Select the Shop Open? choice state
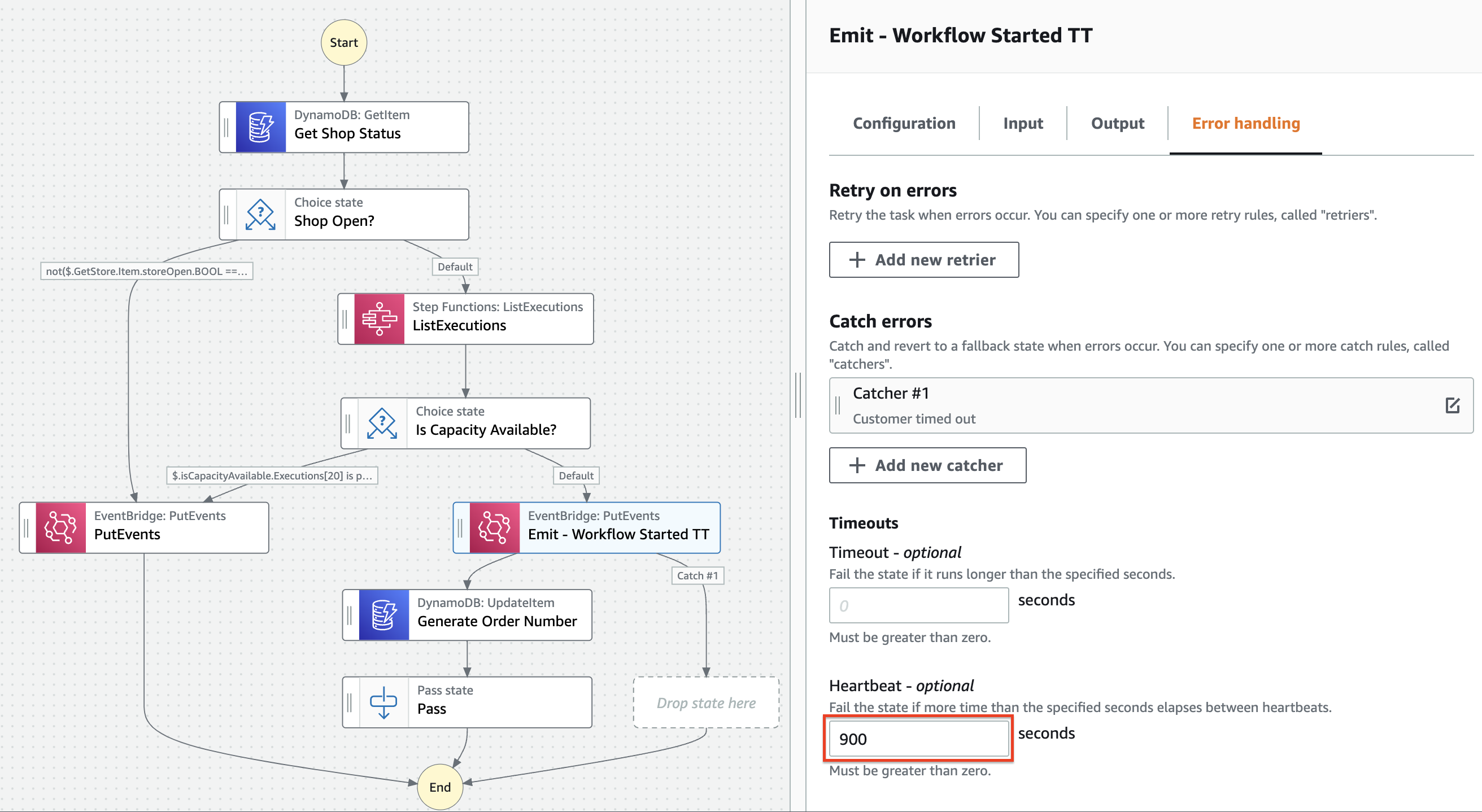 click(x=344, y=215)
